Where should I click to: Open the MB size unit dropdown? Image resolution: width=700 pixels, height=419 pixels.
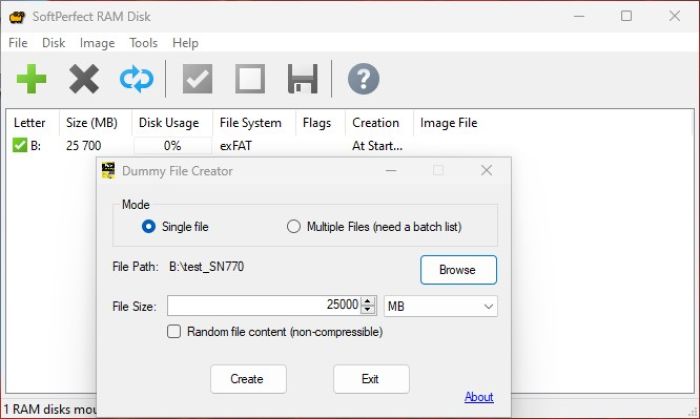441,306
